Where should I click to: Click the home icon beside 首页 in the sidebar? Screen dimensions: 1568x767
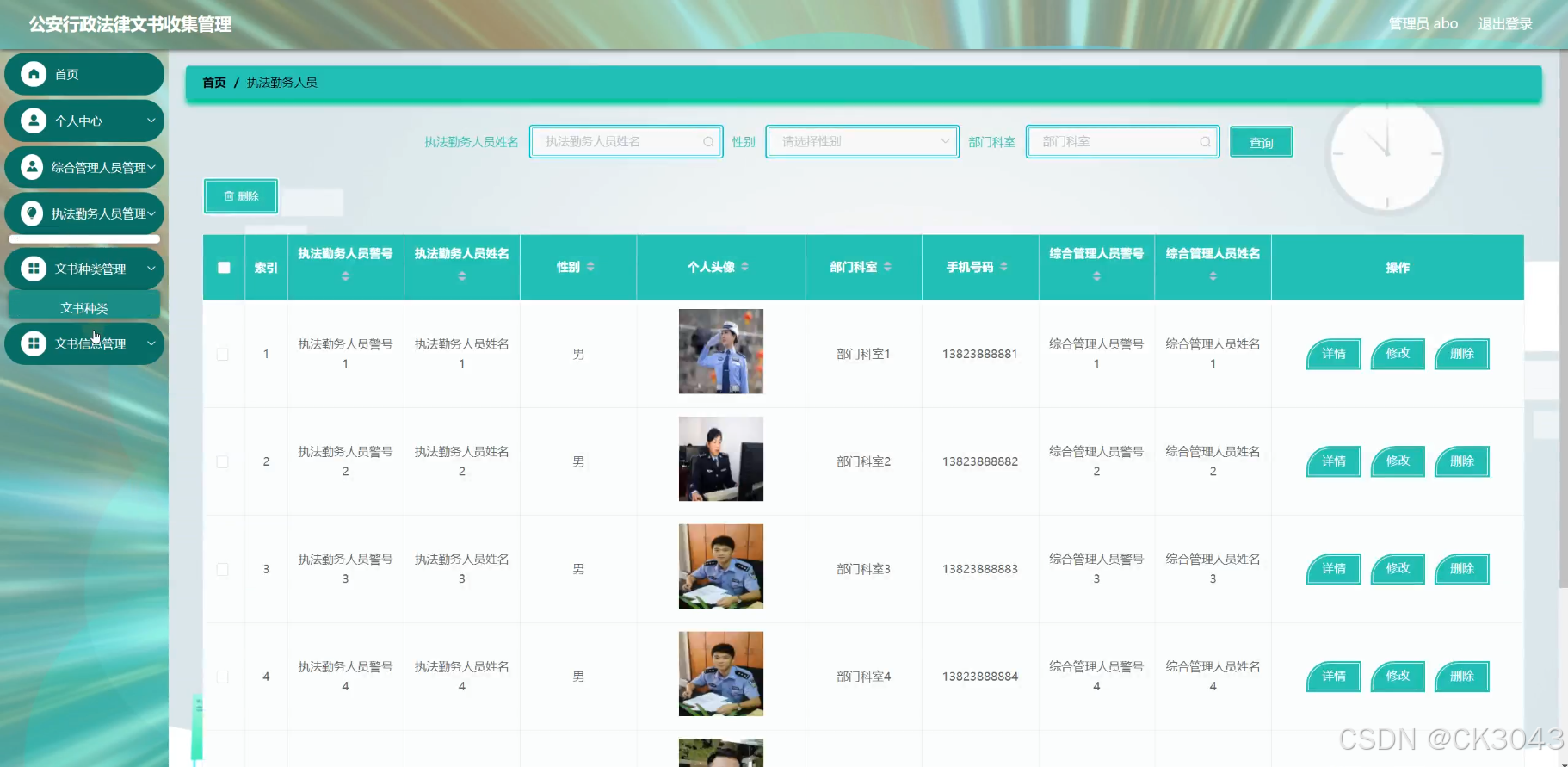(33, 74)
